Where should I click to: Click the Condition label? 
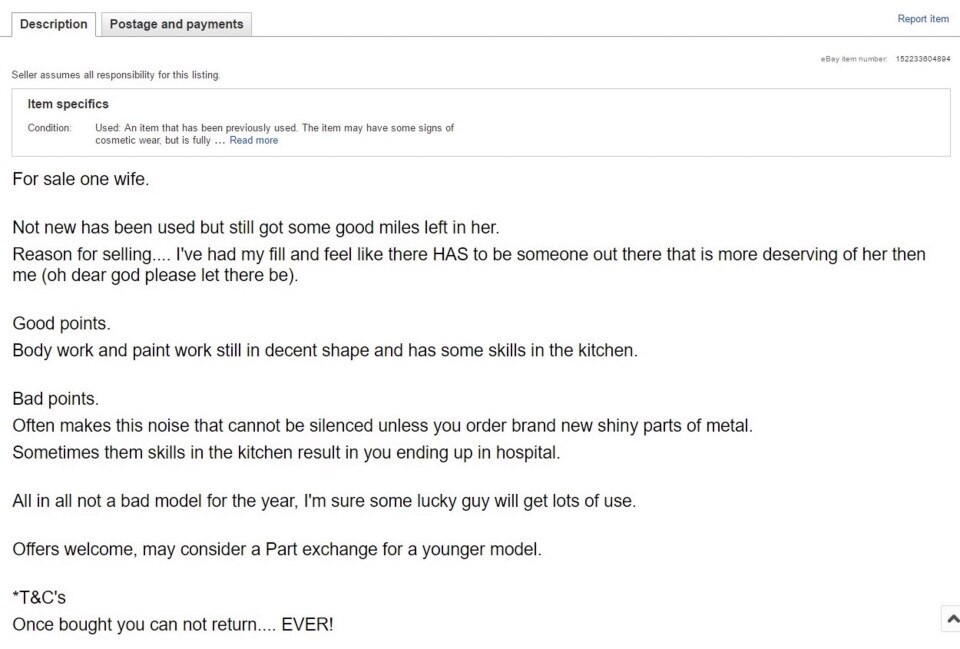[x=49, y=128]
